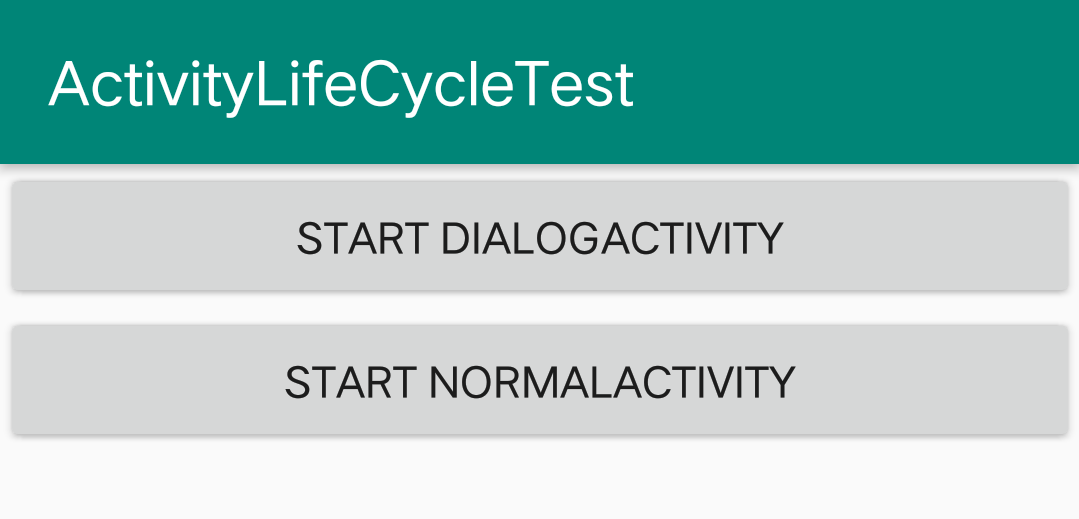Screen dimensions: 1079x519
Task: Launch the dialog activity
Action: point(539,237)
